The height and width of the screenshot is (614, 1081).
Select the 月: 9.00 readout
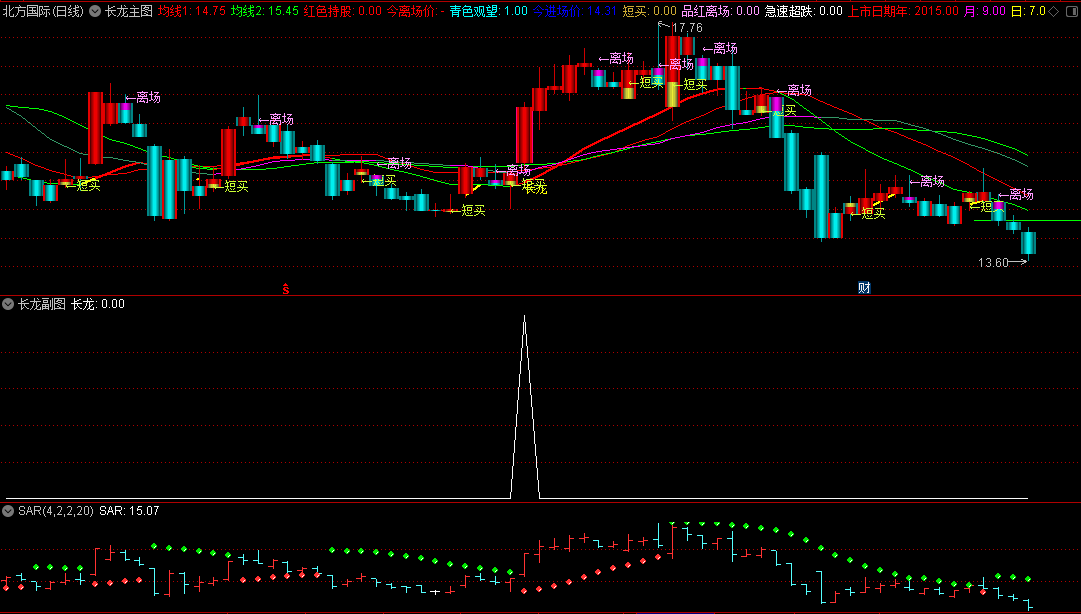pos(984,11)
